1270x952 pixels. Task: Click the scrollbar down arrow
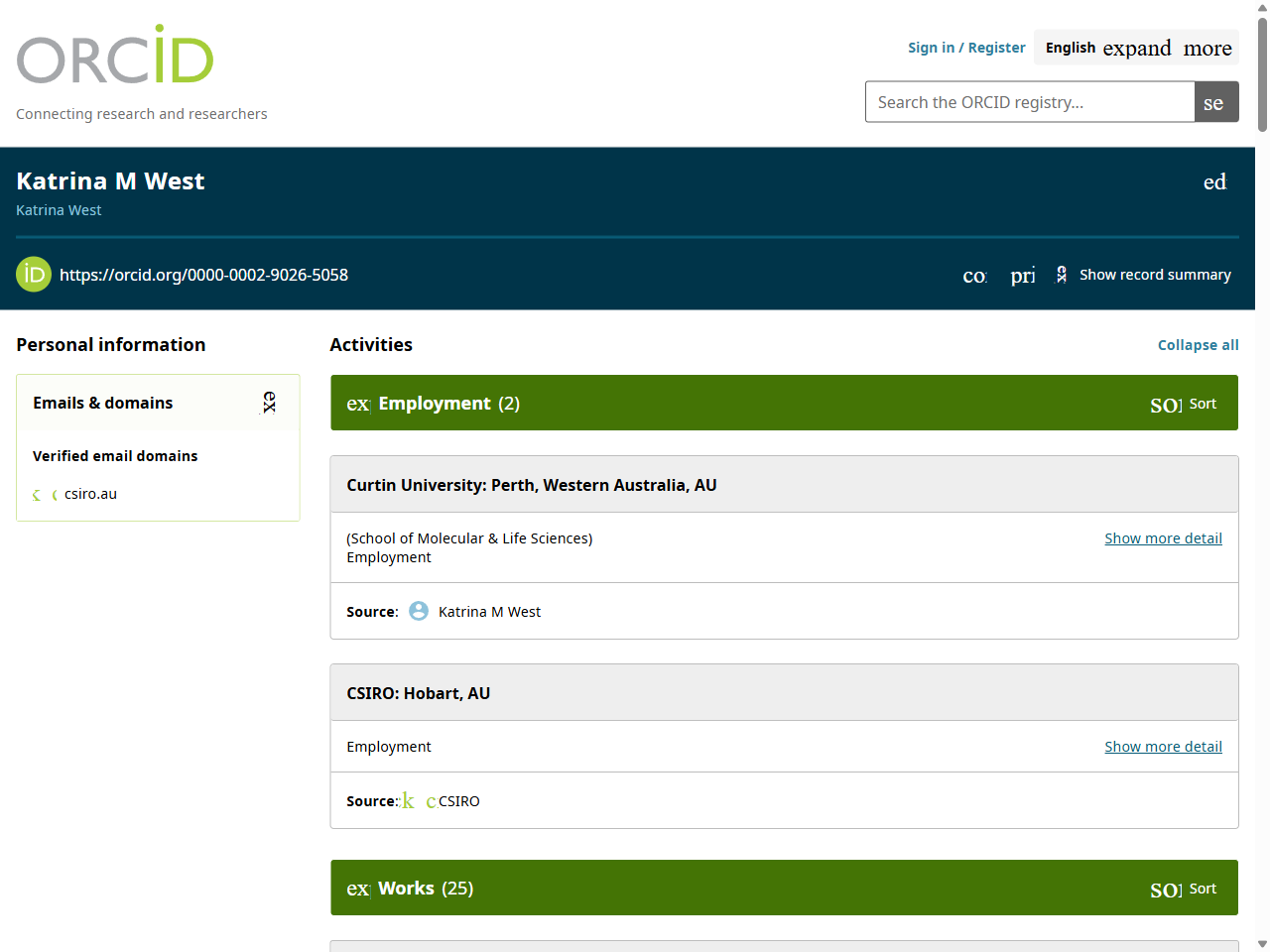point(1262,944)
